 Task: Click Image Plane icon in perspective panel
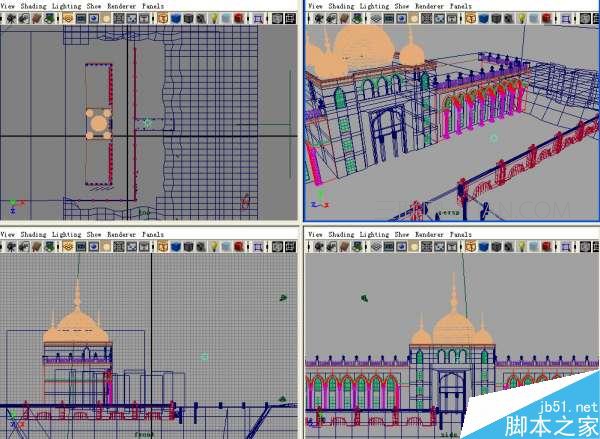tap(357, 18)
